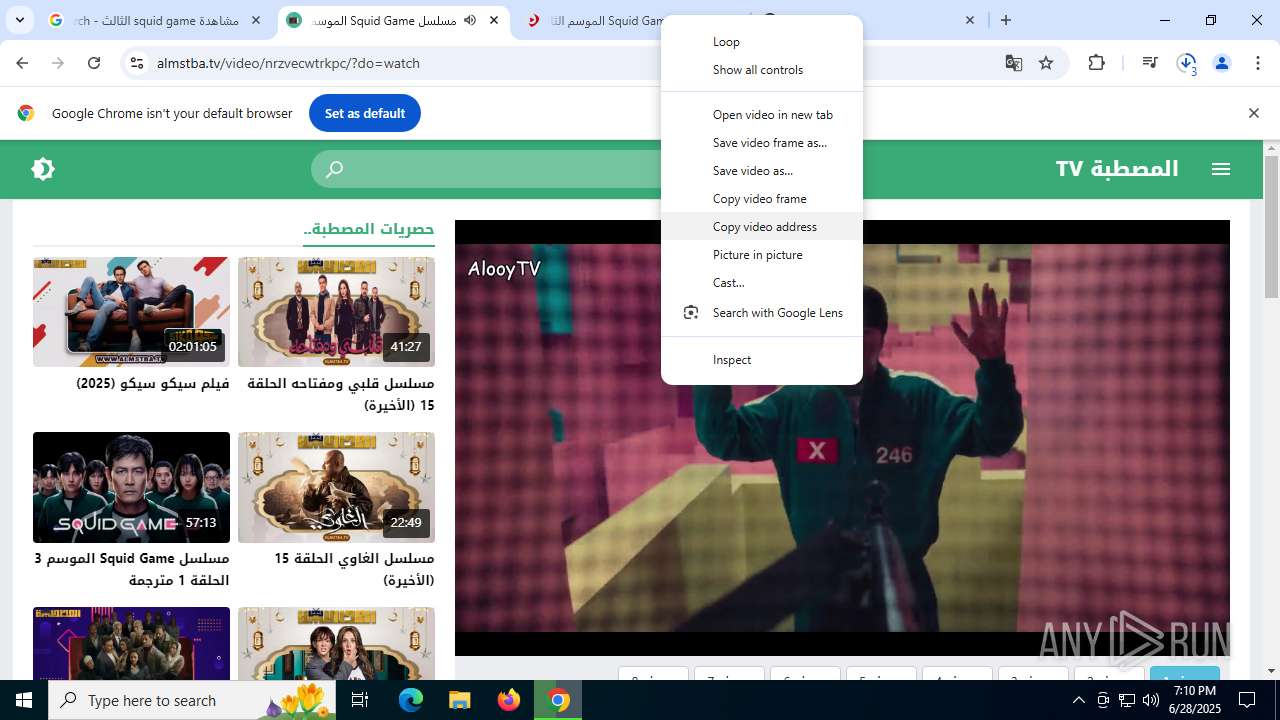
Task: Toggle the site dark mode icon
Action: click(x=43, y=169)
